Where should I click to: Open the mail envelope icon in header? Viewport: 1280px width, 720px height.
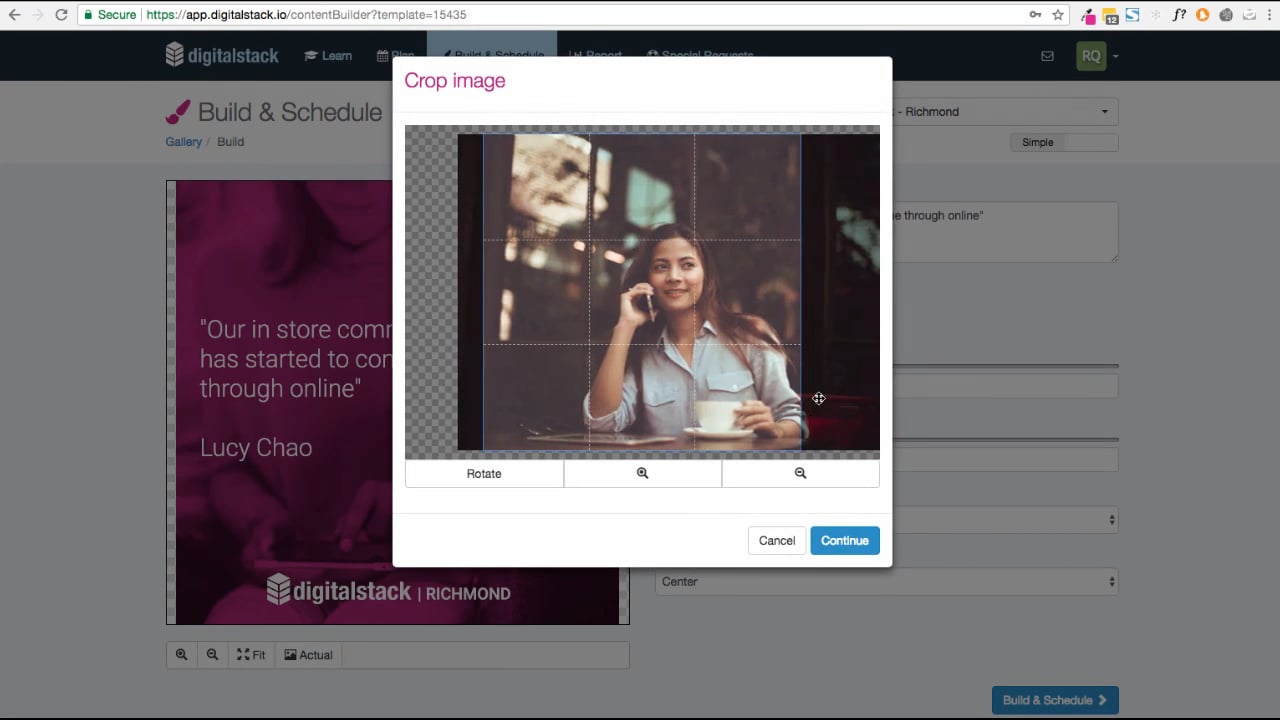pyautogui.click(x=1047, y=56)
